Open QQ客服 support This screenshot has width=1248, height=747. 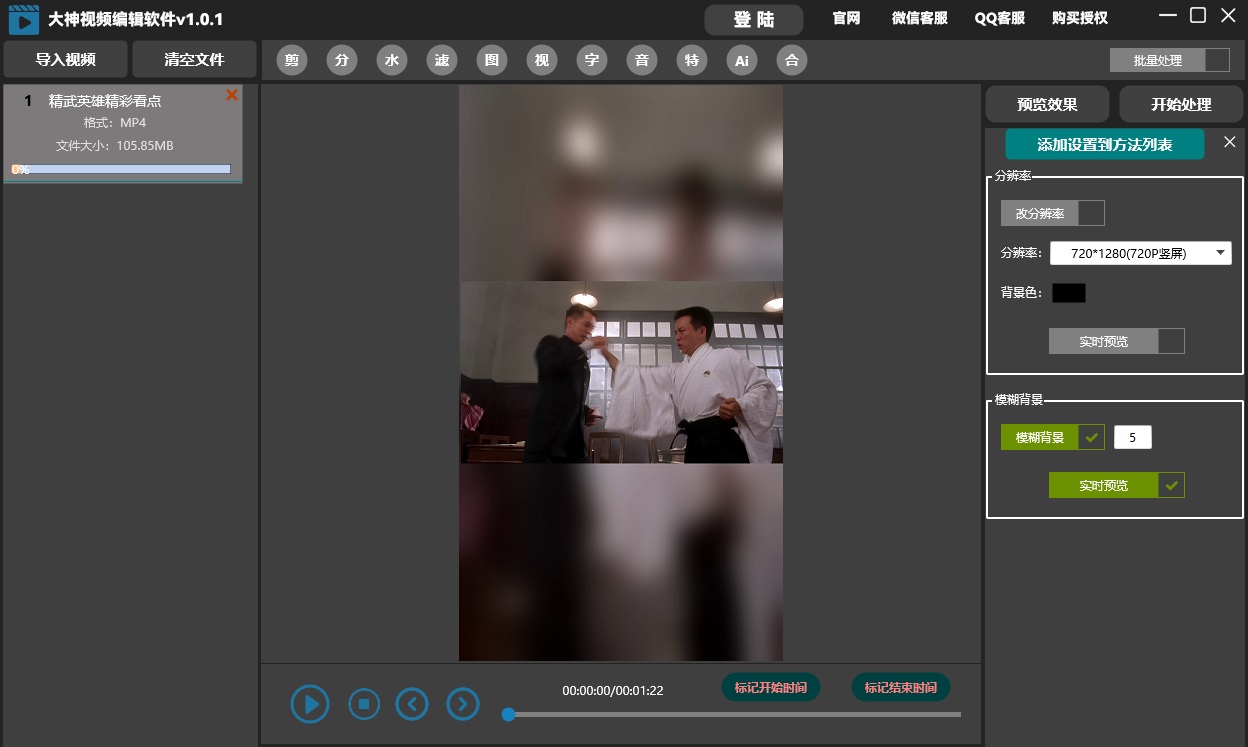point(1000,19)
